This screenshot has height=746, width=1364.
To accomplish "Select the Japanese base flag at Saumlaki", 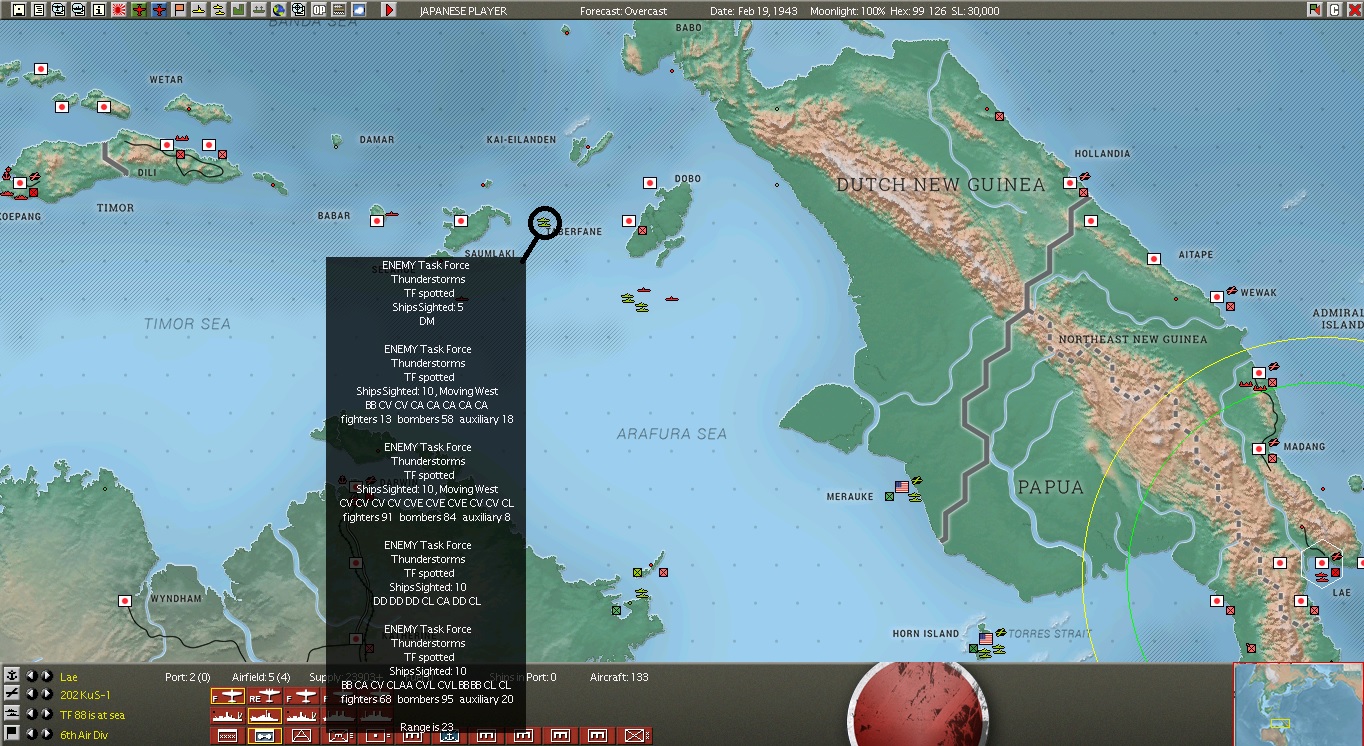I will pyautogui.click(x=461, y=221).
